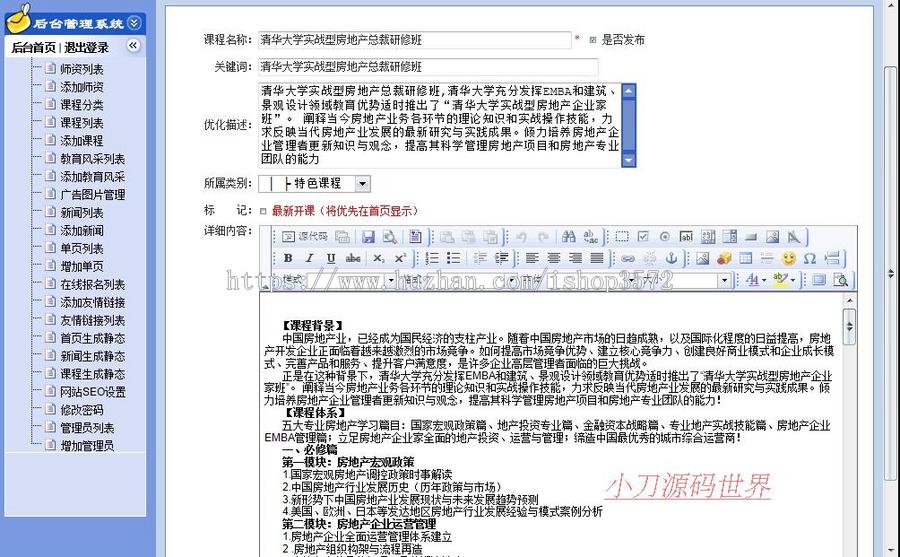Viewport: 900px width, 557px height.
Task: Go to 后台首页 in sidebar header
Action: tap(33, 48)
